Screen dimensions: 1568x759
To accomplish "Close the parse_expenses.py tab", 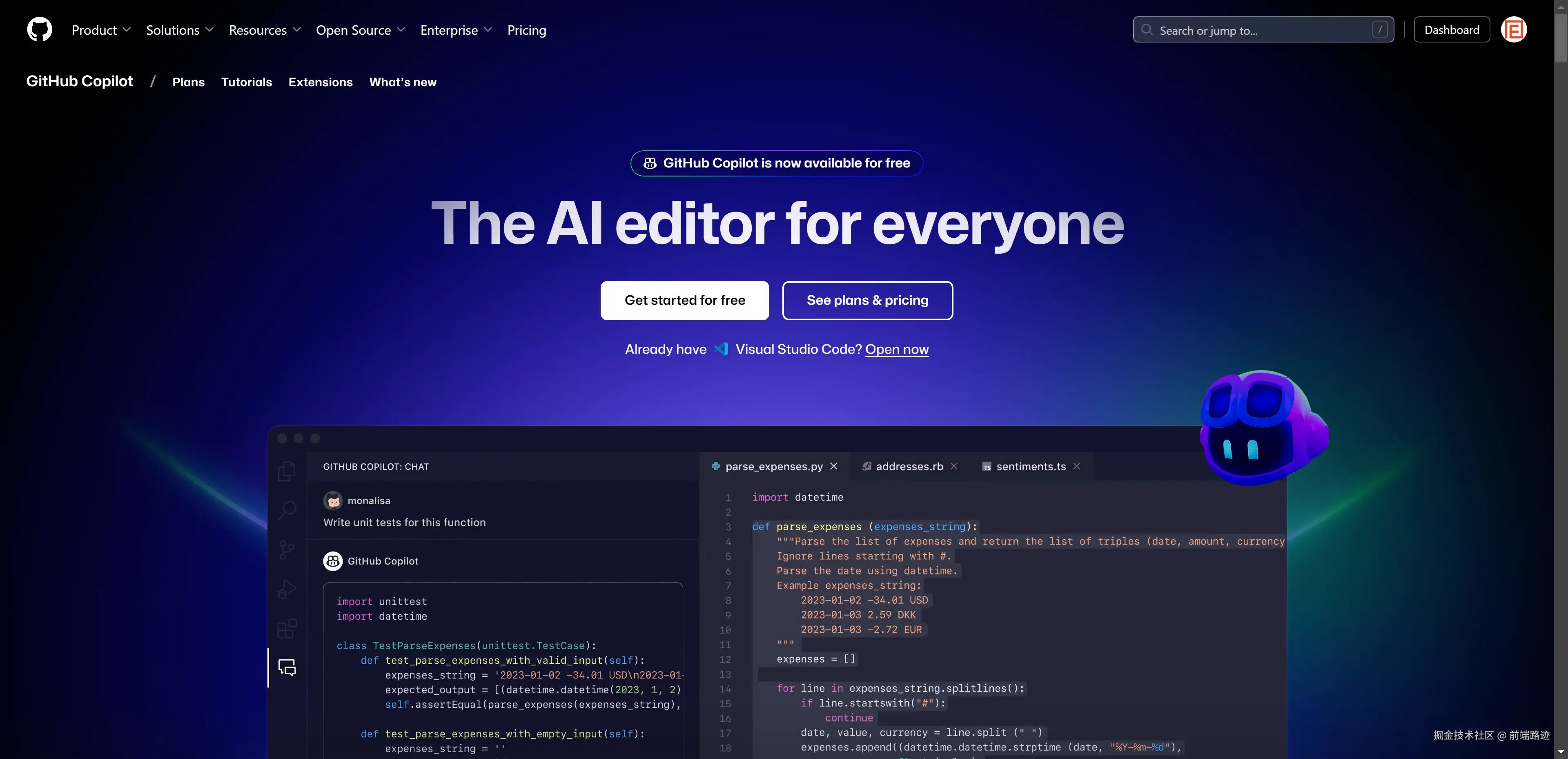I will point(834,466).
